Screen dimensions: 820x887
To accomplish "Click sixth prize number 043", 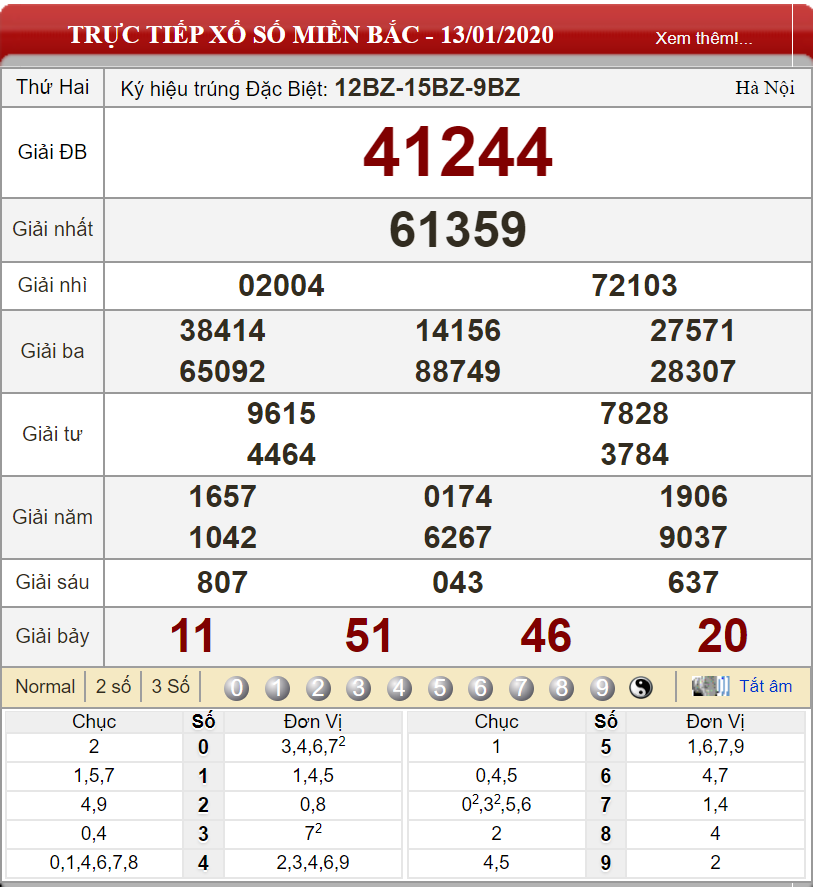I will point(458,583).
